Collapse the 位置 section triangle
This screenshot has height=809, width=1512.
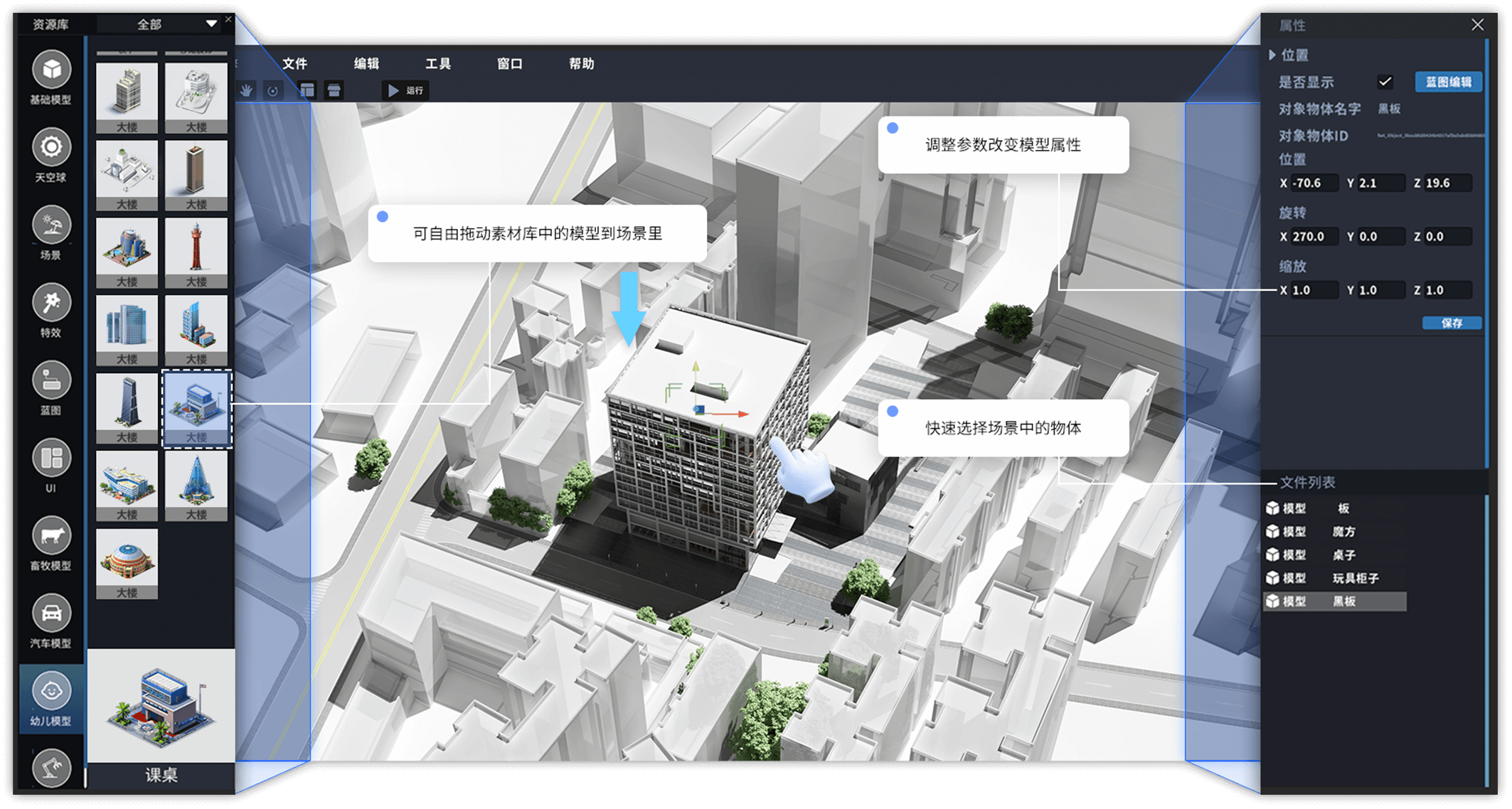[x=1272, y=55]
